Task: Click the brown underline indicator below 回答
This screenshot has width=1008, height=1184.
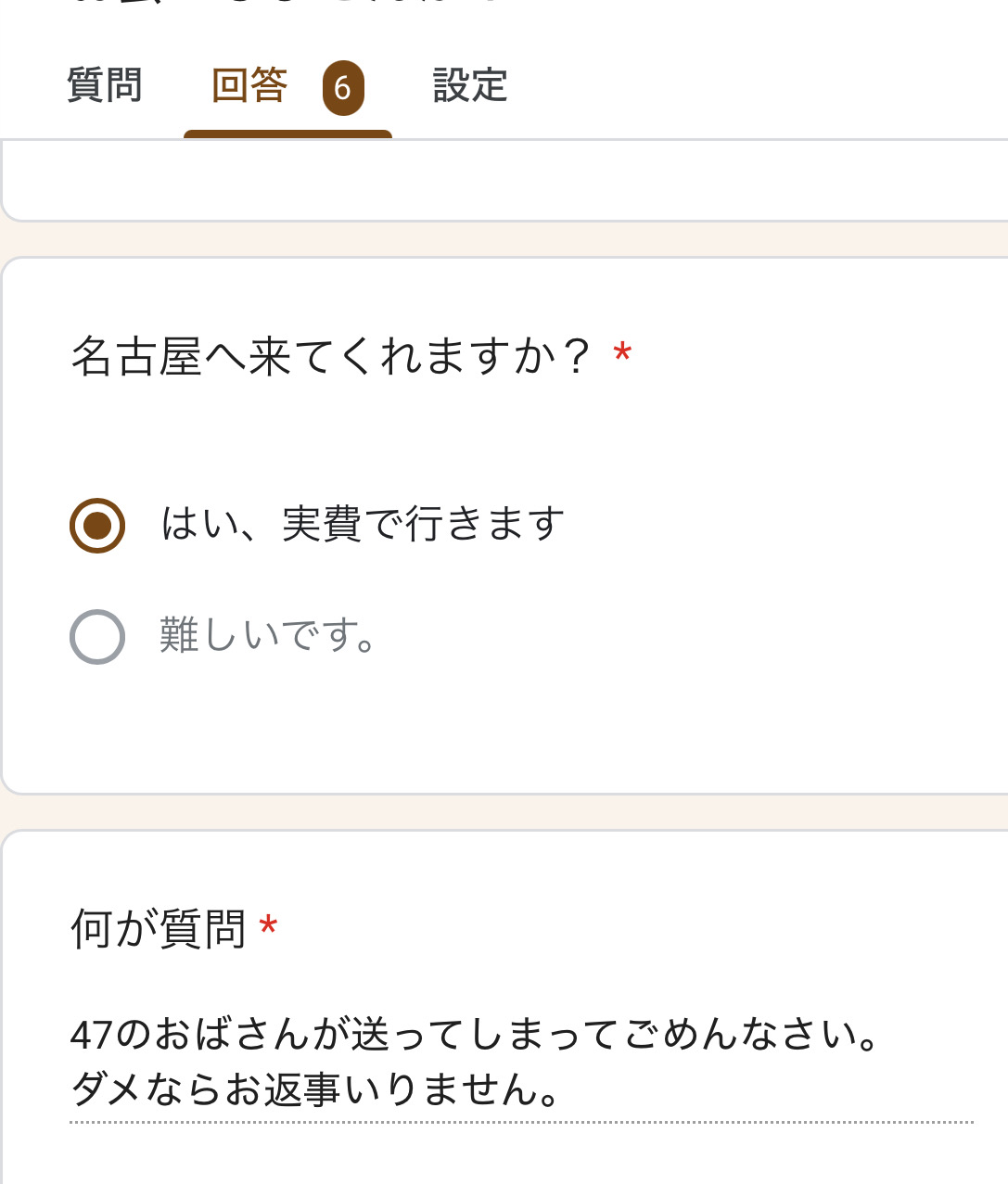Action: point(287,134)
